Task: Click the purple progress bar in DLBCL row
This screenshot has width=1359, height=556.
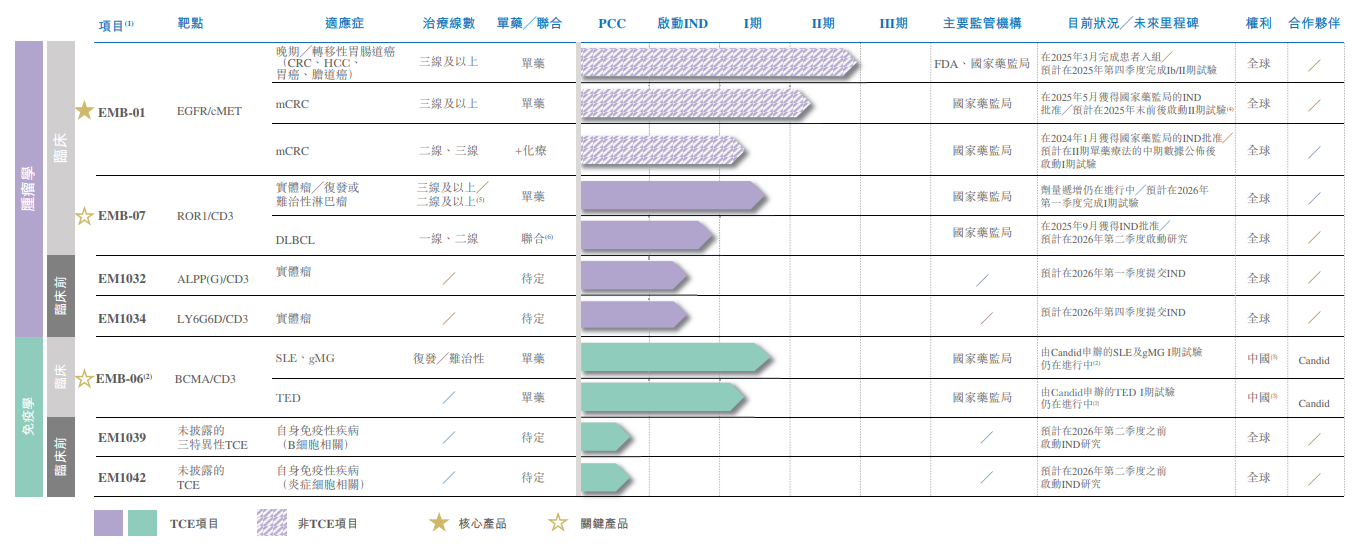Action: click(647, 236)
